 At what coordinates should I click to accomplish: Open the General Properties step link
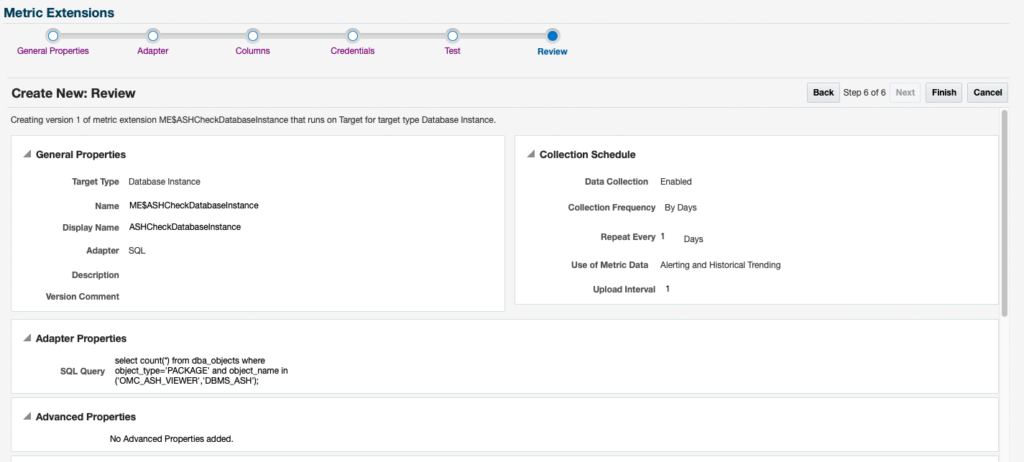tap(53, 51)
